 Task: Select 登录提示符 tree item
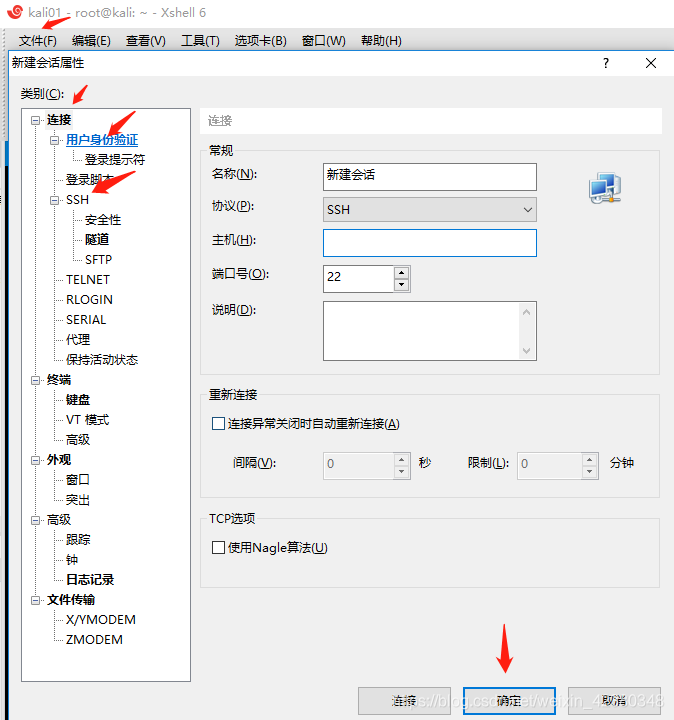115,160
